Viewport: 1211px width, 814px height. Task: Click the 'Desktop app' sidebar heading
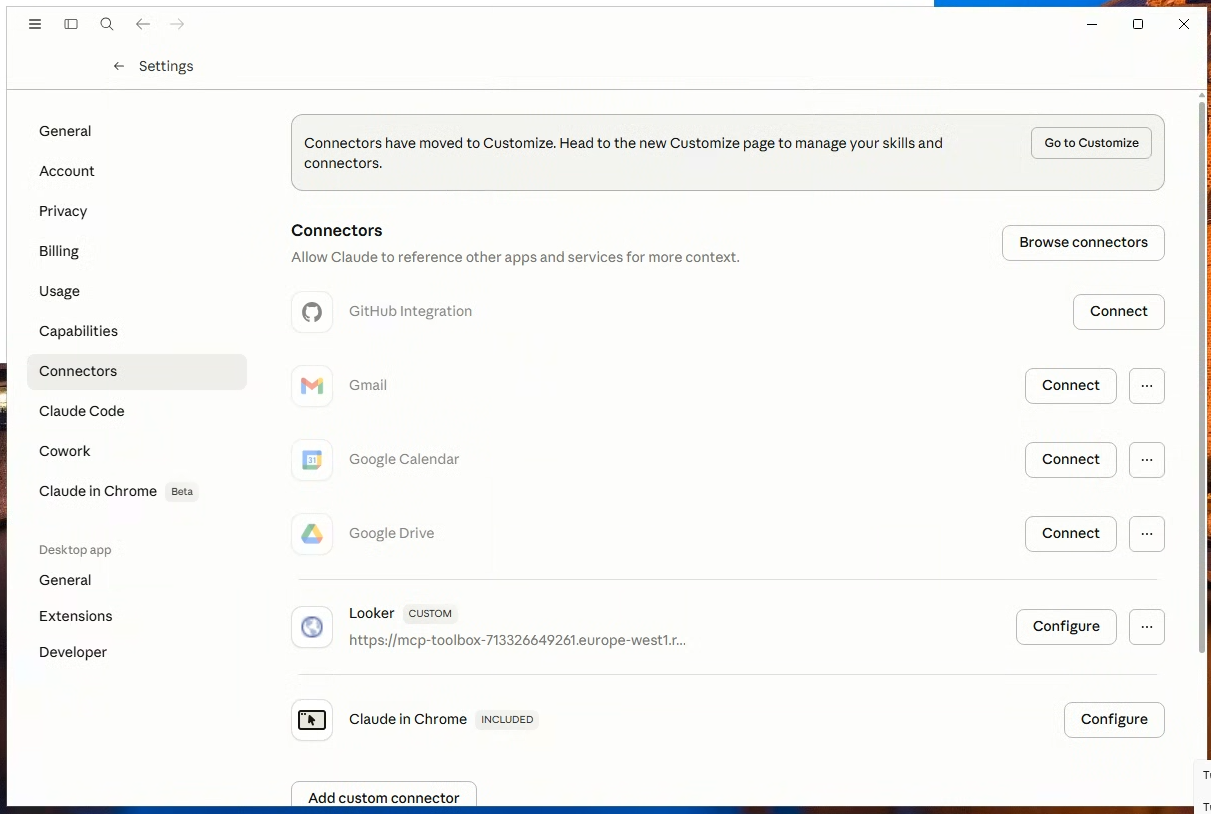tap(75, 550)
